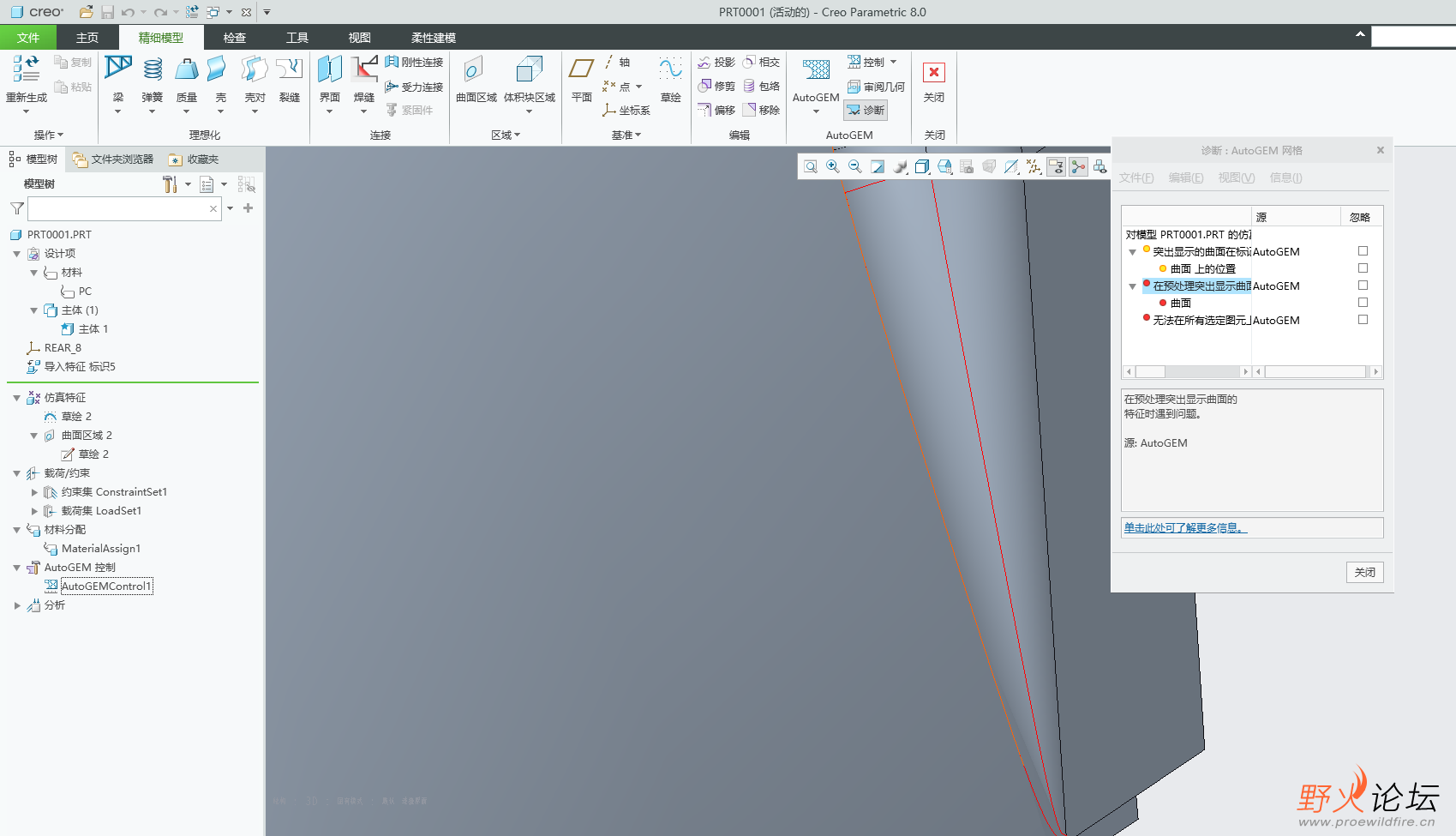
Task: Click the Regenerate (重新生成) icon
Action: (x=27, y=70)
